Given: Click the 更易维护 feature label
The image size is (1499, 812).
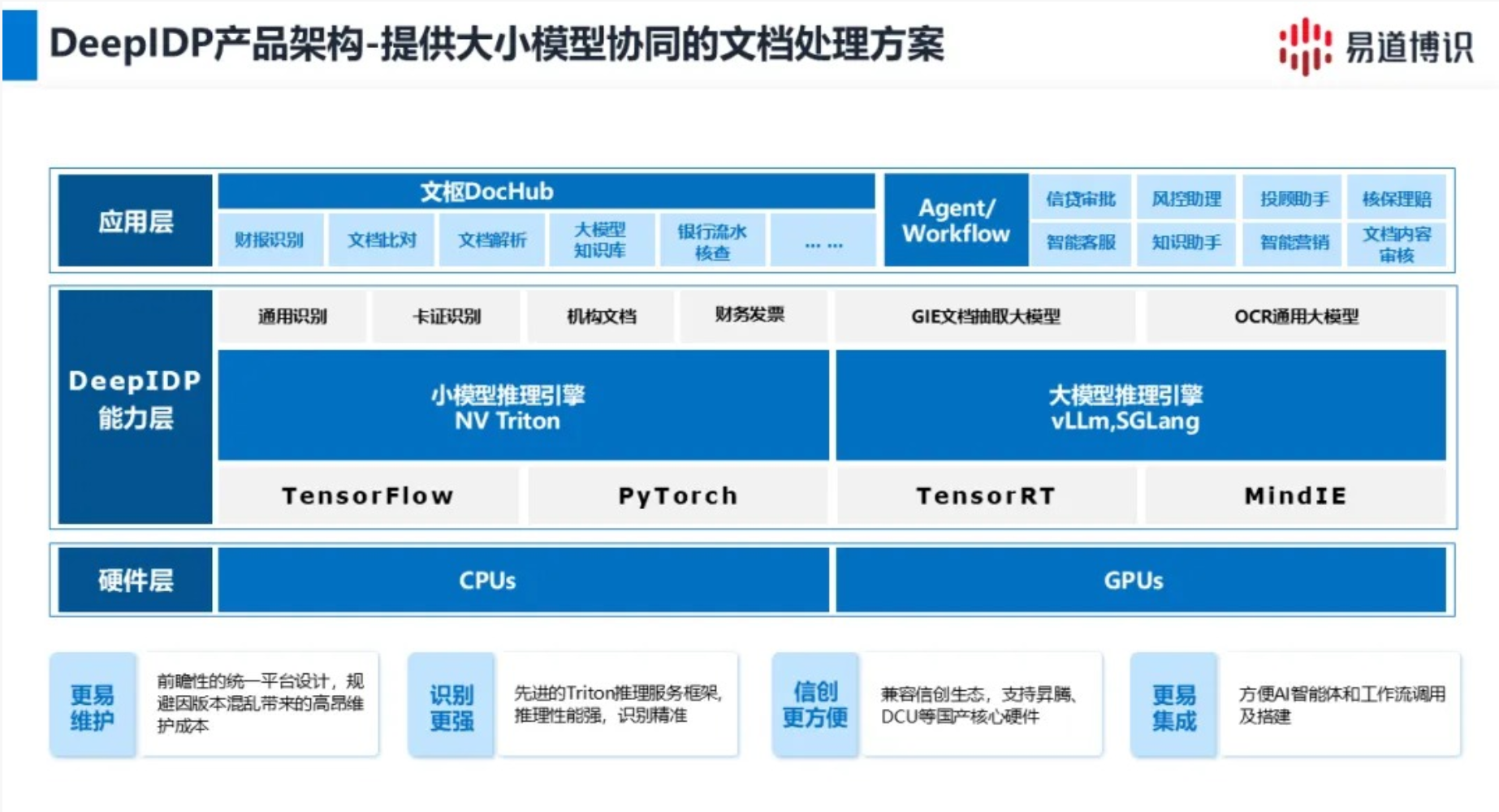Looking at the screenshot, I should coord(93,706).
